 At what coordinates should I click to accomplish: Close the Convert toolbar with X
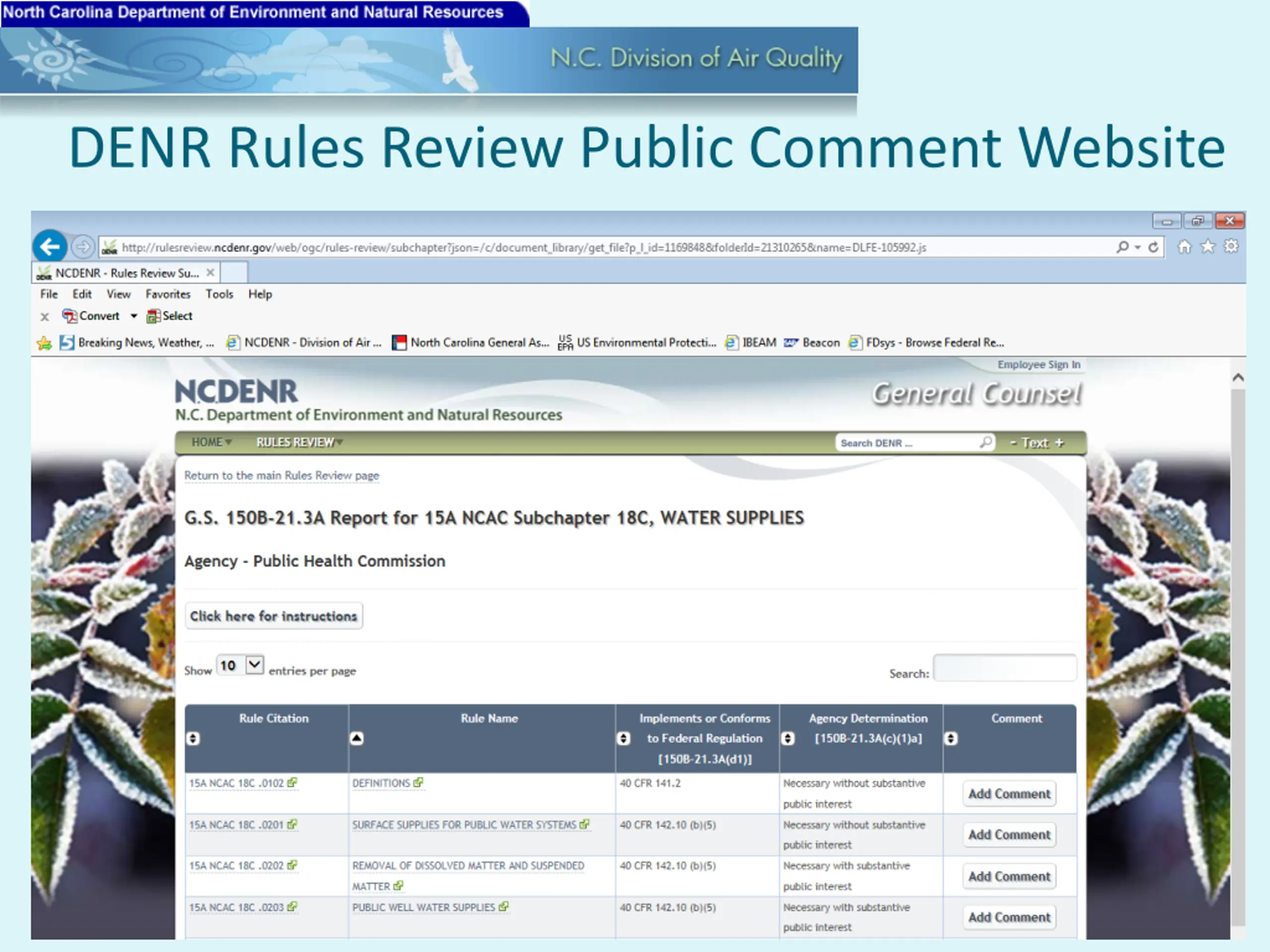(45, 316)
